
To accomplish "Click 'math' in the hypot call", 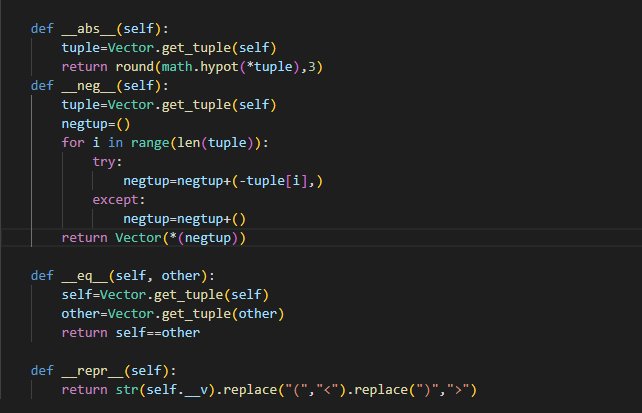I will 177,67.
